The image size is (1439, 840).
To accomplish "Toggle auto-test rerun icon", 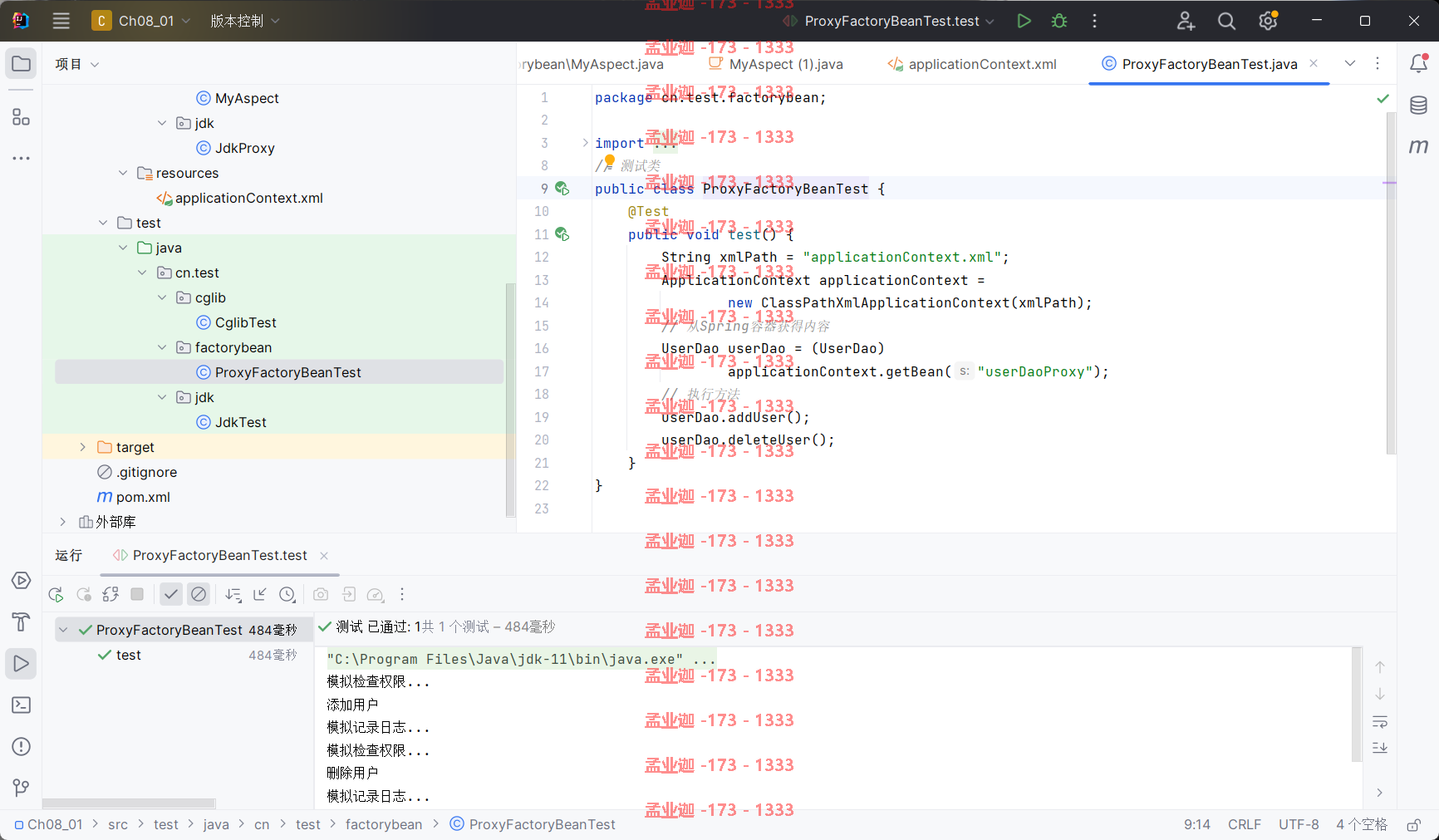I will (111, 594).
